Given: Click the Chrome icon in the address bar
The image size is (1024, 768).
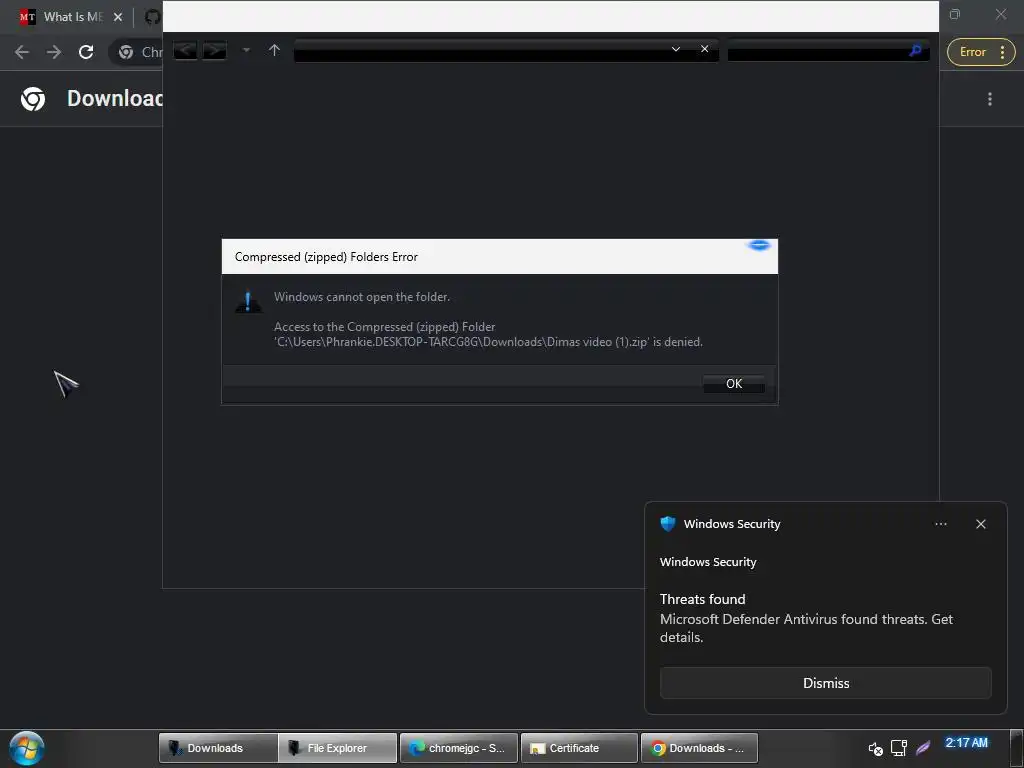Looking at the screenshot, I should pos(126,52).
